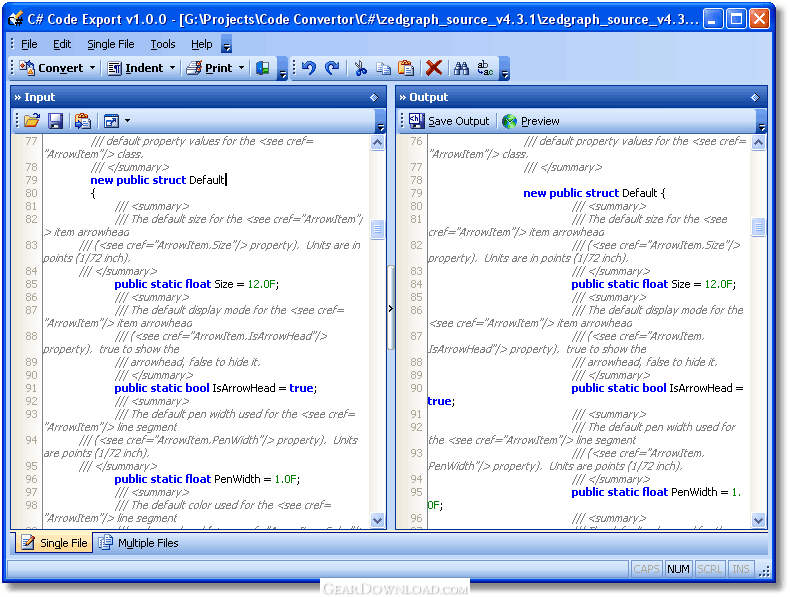Click the window resize grip in status bar
790x597 pixels.
(x=764, y=570)
